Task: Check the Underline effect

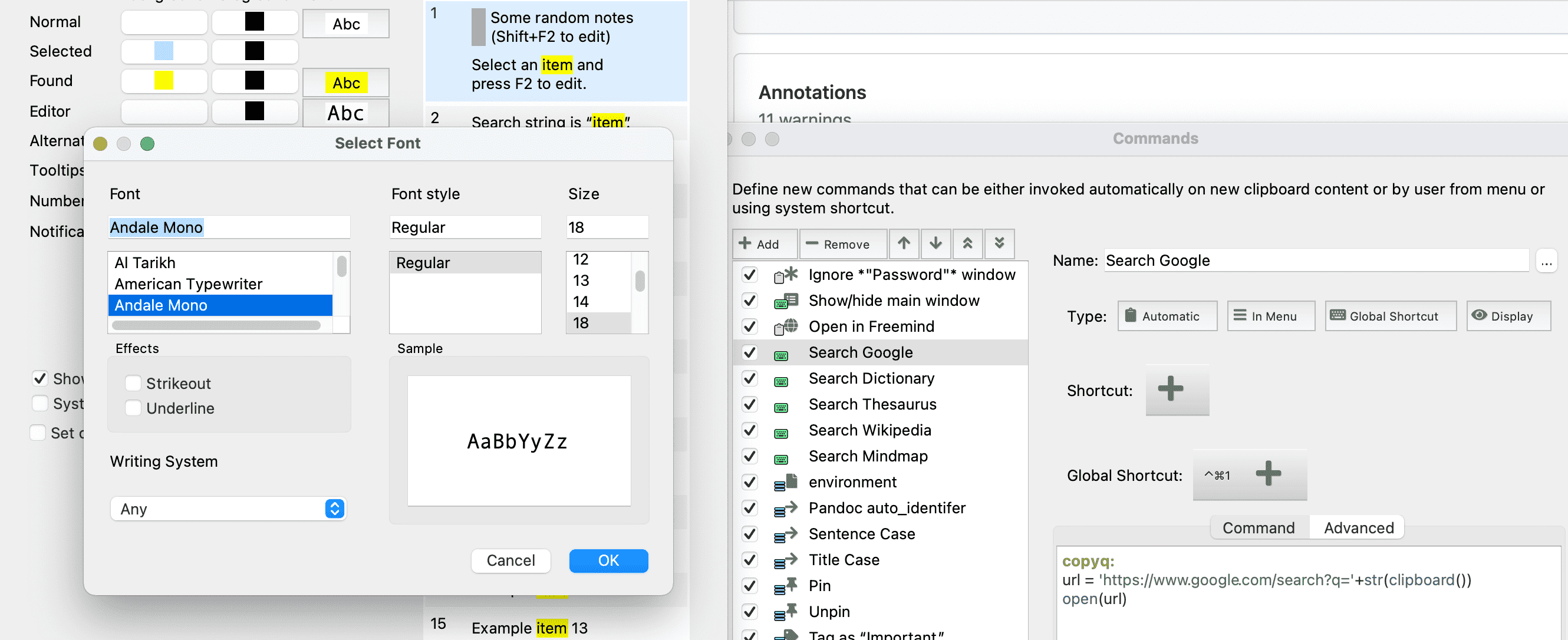Action: tap(133, 408)
